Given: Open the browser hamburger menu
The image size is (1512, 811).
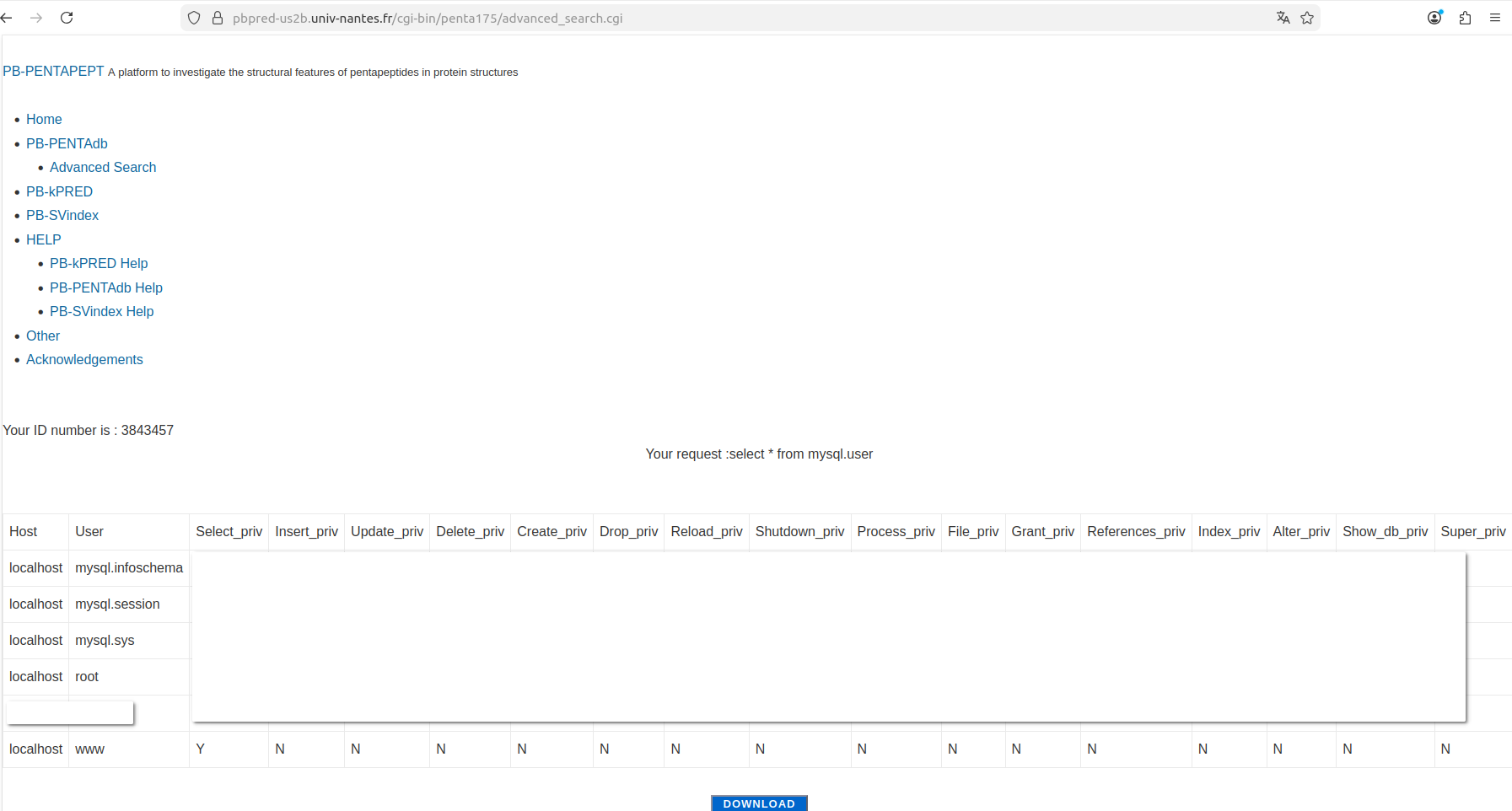Looking at the screenshot, I should click(x=1495, y=18).
